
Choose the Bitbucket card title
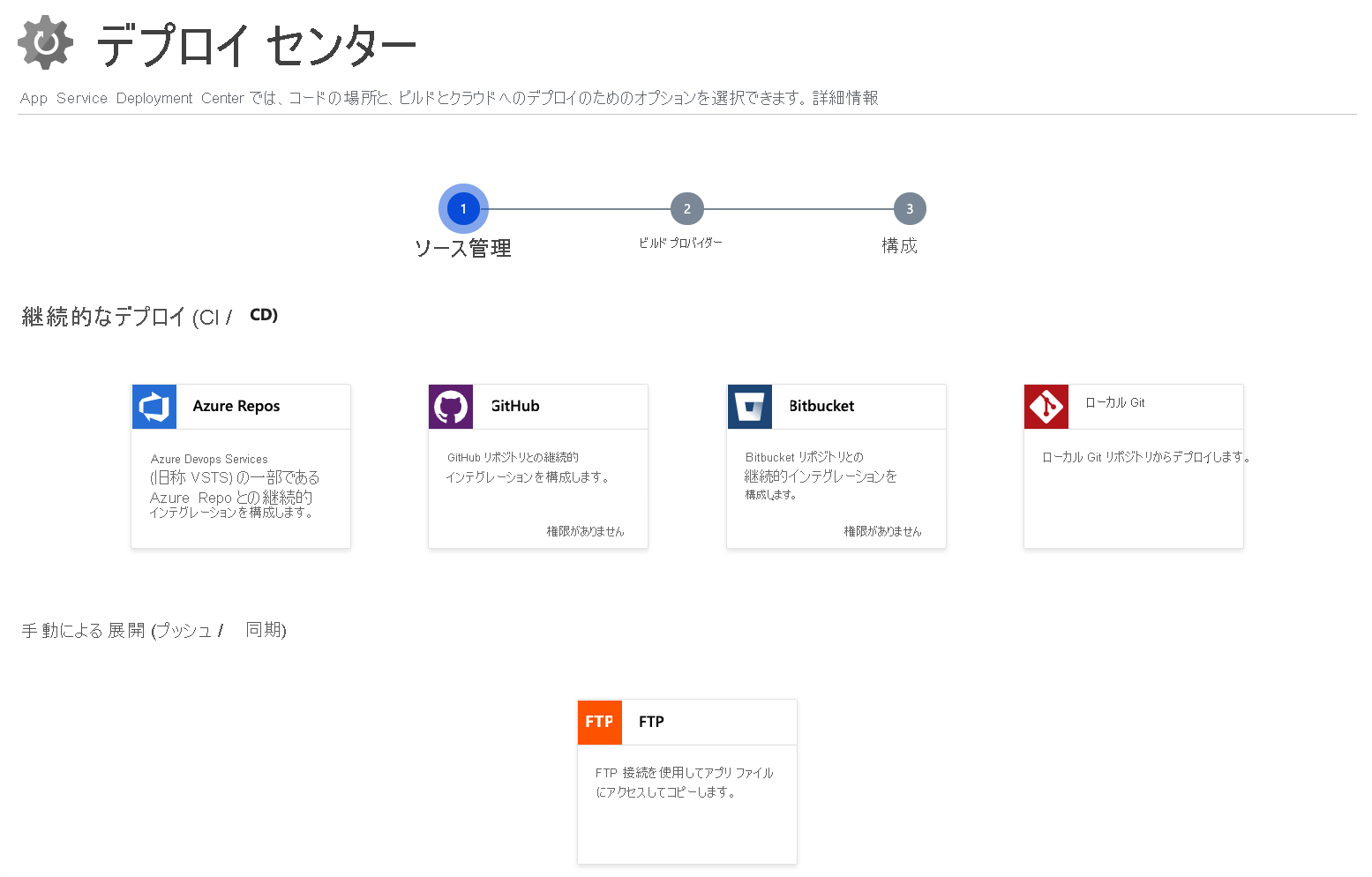pos(821,406)
